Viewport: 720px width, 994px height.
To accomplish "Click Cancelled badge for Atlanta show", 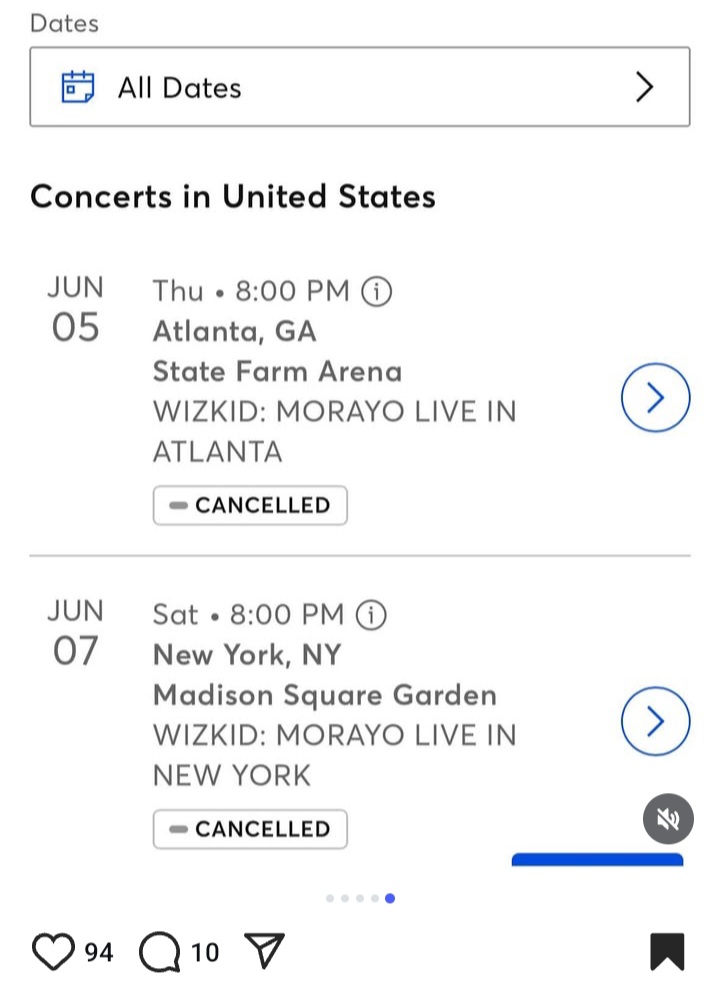I will [x=250, y=505].
